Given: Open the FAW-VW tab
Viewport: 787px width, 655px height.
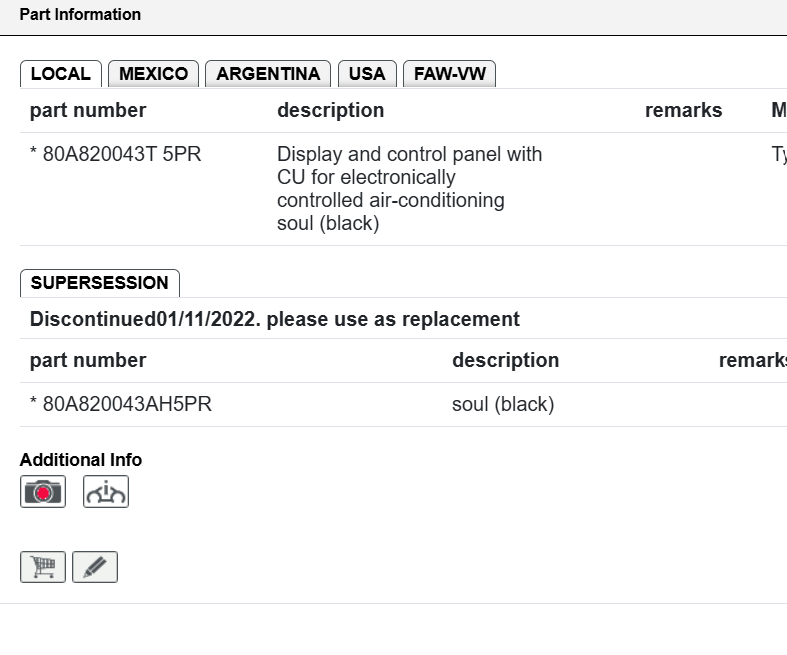Looking at the screenshot, I should 449,74.
